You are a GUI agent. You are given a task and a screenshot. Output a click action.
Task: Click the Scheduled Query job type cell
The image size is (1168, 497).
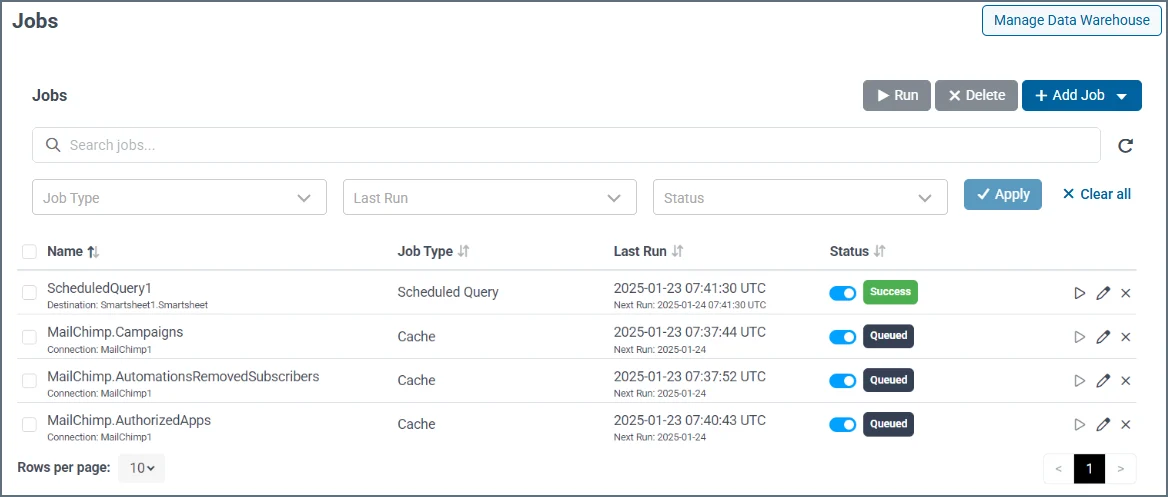coord(448,293)
